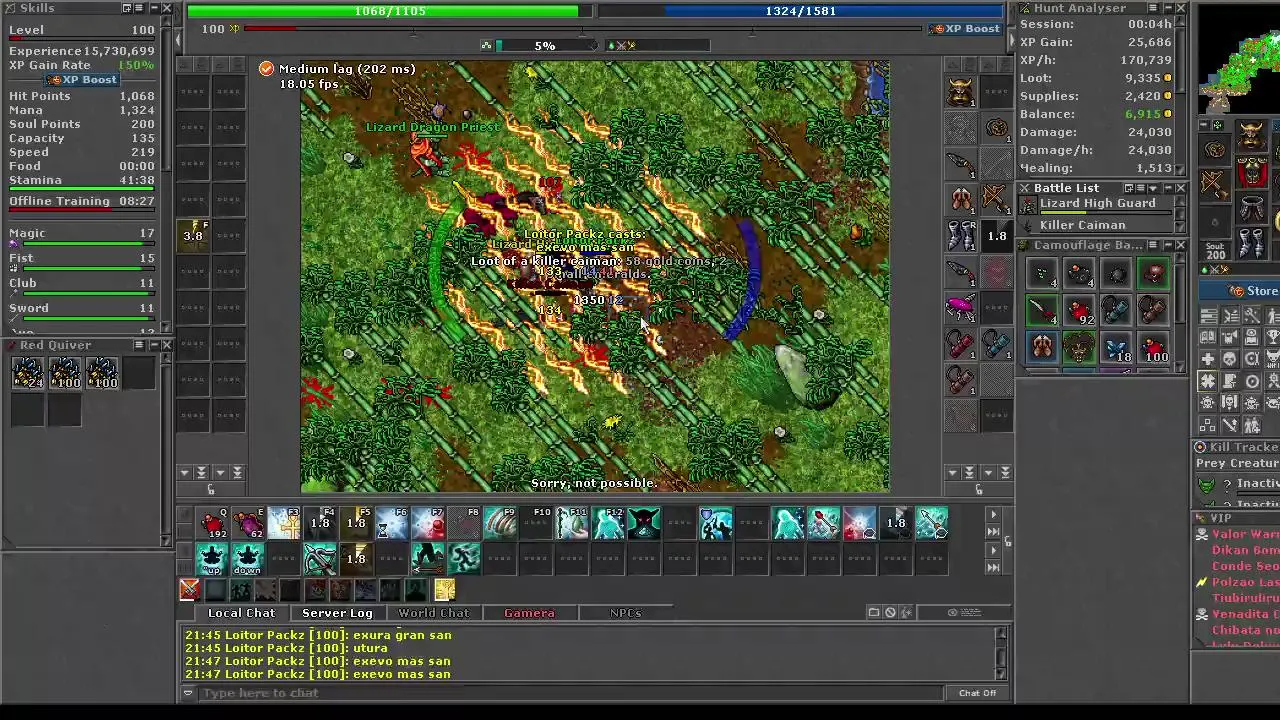The image size is (1280, 720).
Task: Switch to the Local Chat tab
Action: pyautogui.click(x=241, y=613)
